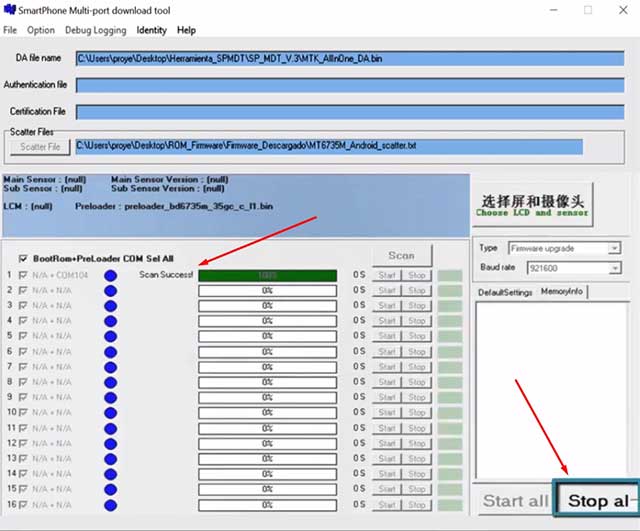Click Start button for port 16
This screenshot has width=640, height=531.
[x=387, y=505]
